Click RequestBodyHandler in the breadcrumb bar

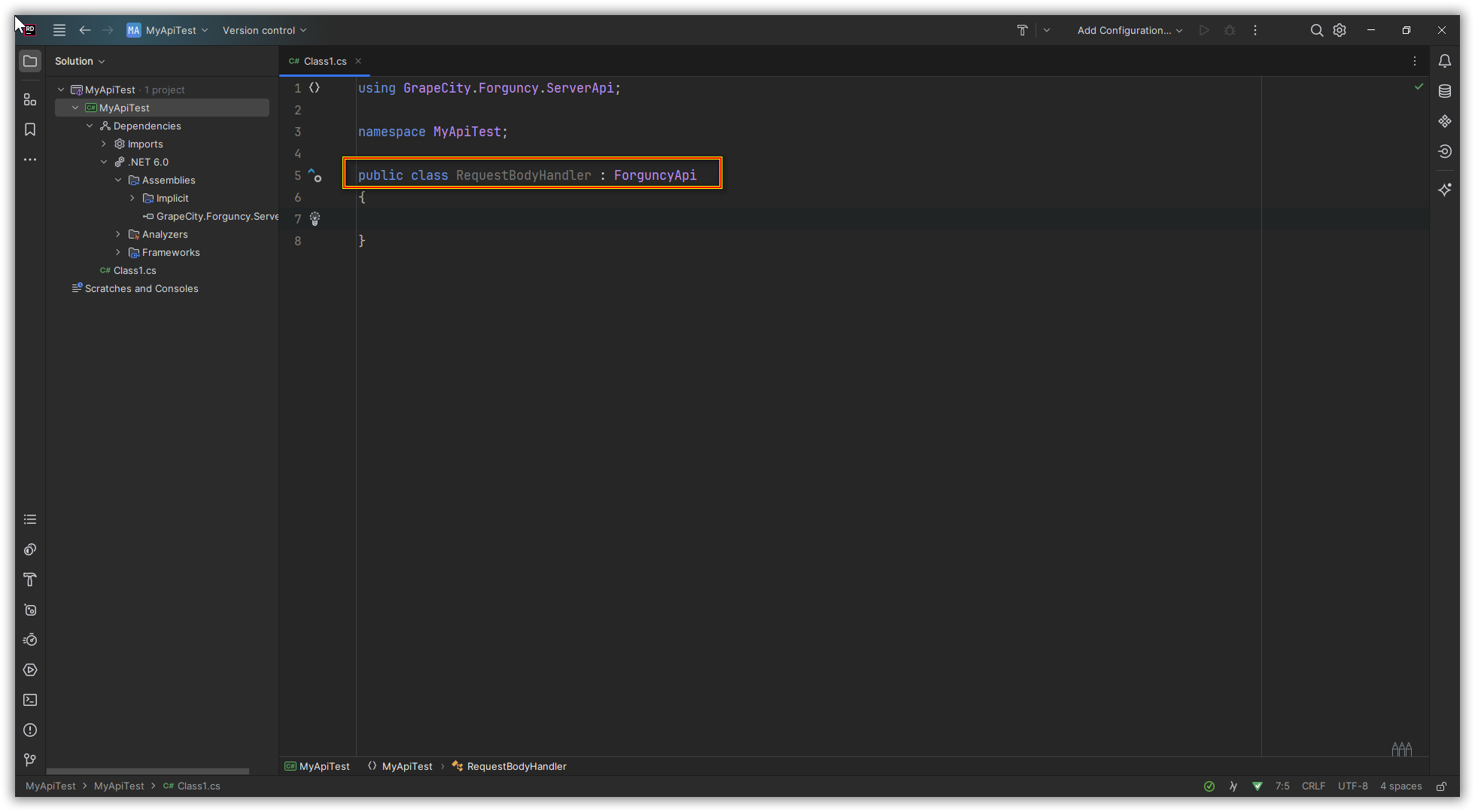click(516, 766)
